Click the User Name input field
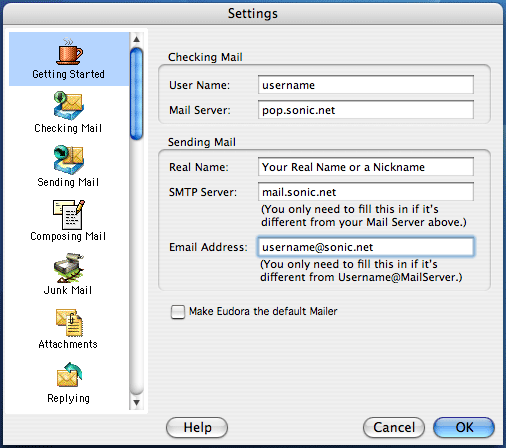The width and height of the screenshot is (506, 448). tap(366, 85)
